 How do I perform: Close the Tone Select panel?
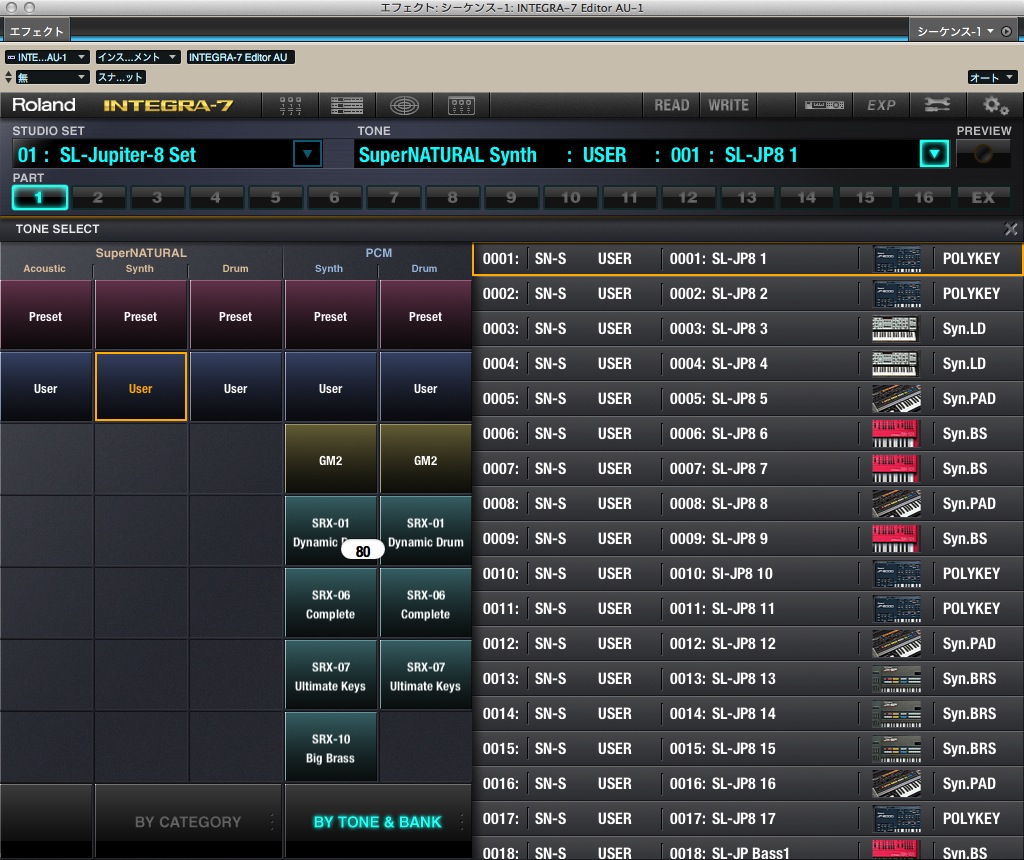pyautogui.click(x=1010, y=229)
